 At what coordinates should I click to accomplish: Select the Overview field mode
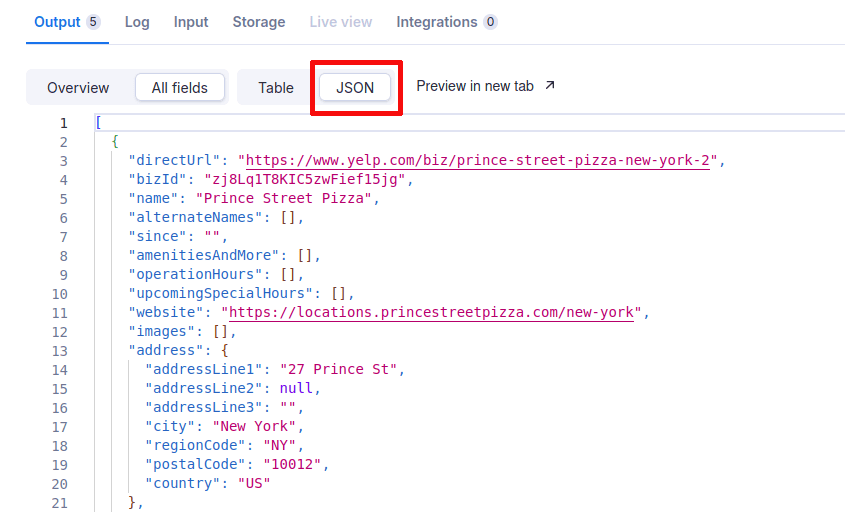(78, 88)
